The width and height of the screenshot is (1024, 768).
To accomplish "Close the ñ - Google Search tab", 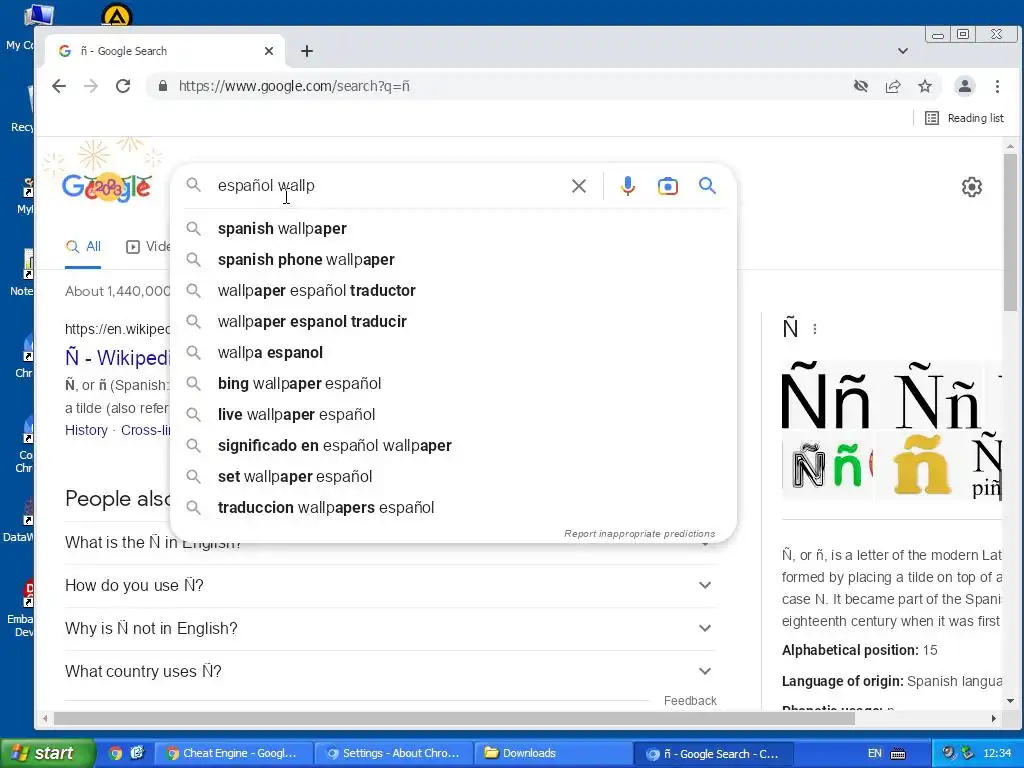I will point(268,51).
